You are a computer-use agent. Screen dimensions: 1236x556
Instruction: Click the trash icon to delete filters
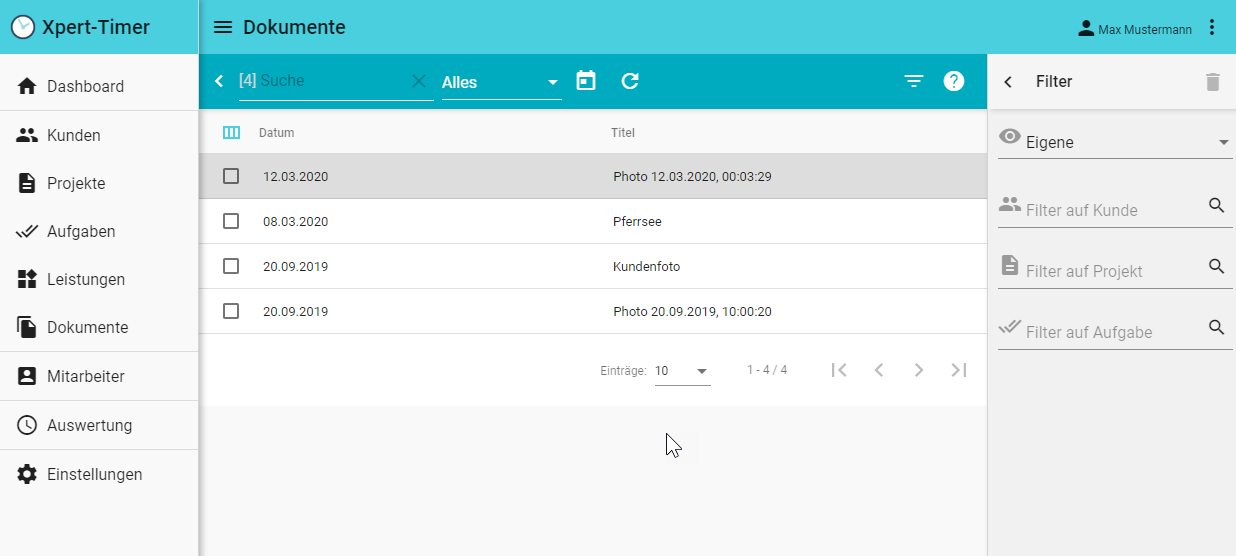coord(1212,82)
